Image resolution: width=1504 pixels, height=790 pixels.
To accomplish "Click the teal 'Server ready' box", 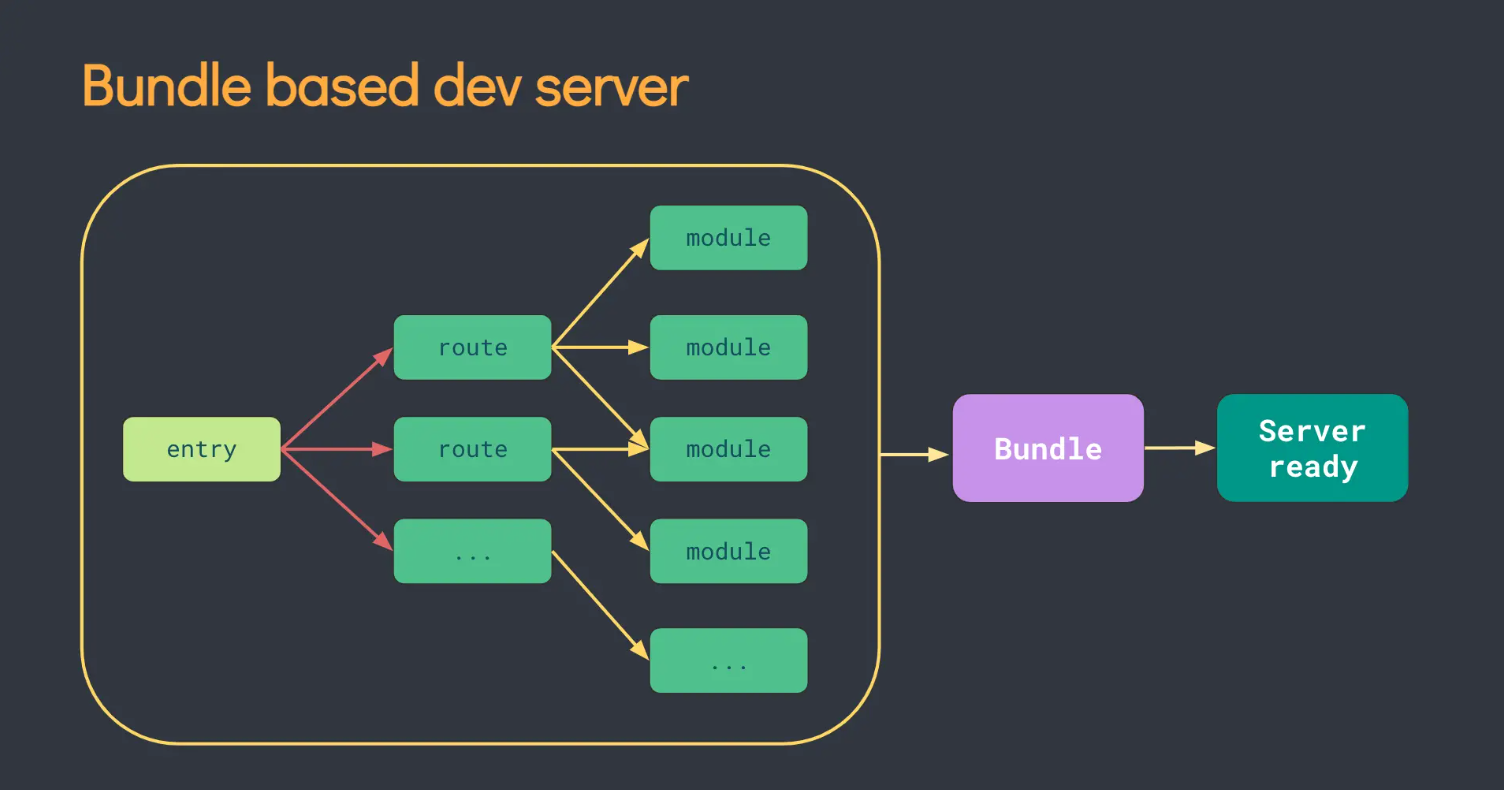I will [1312, 448].
